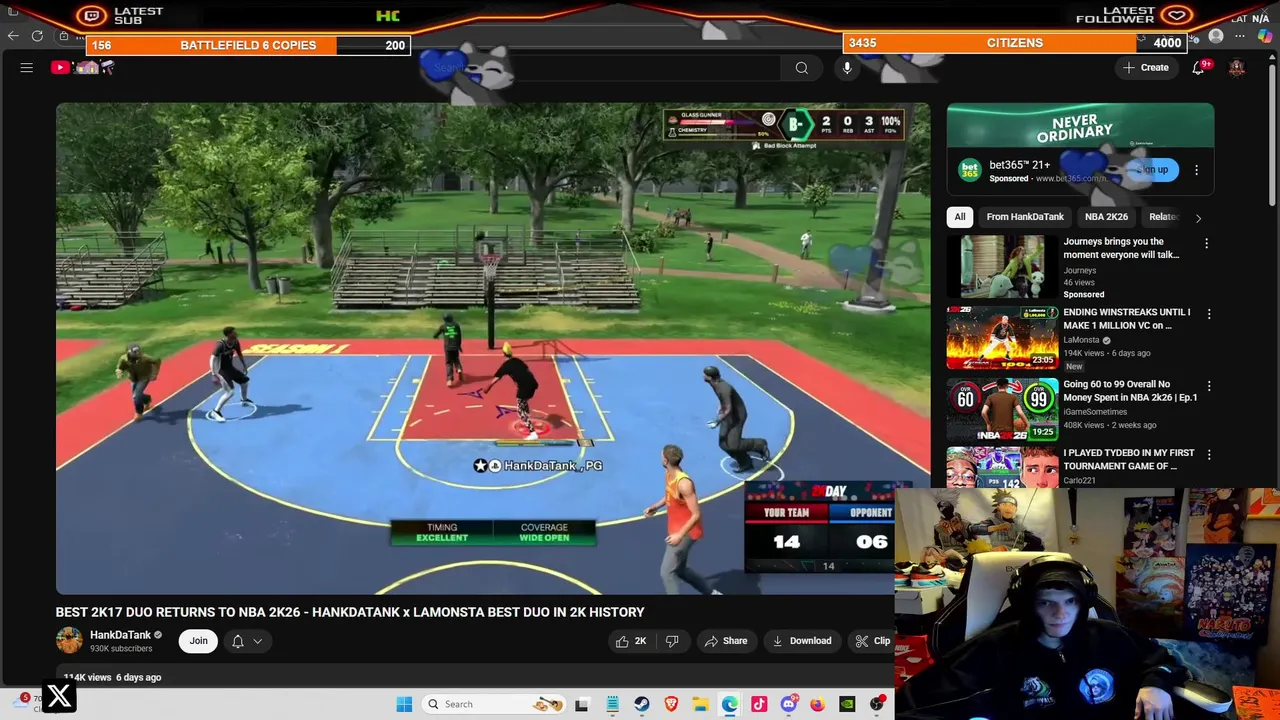Click the video title text
Viewport: 1280px width, 720px height.
pyautogui.click(x=350, y=612)
